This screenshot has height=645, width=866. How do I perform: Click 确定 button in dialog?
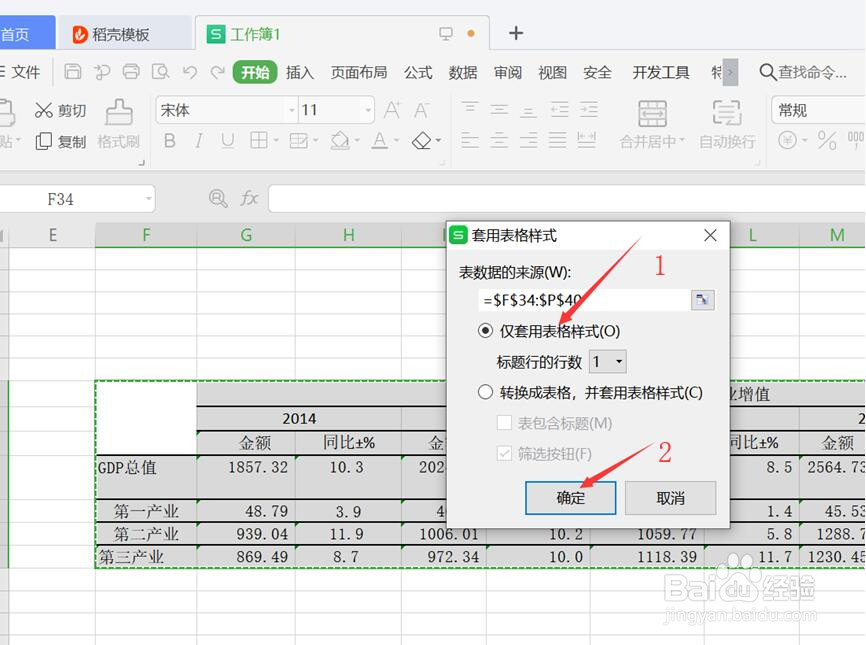tap(571, 498)
